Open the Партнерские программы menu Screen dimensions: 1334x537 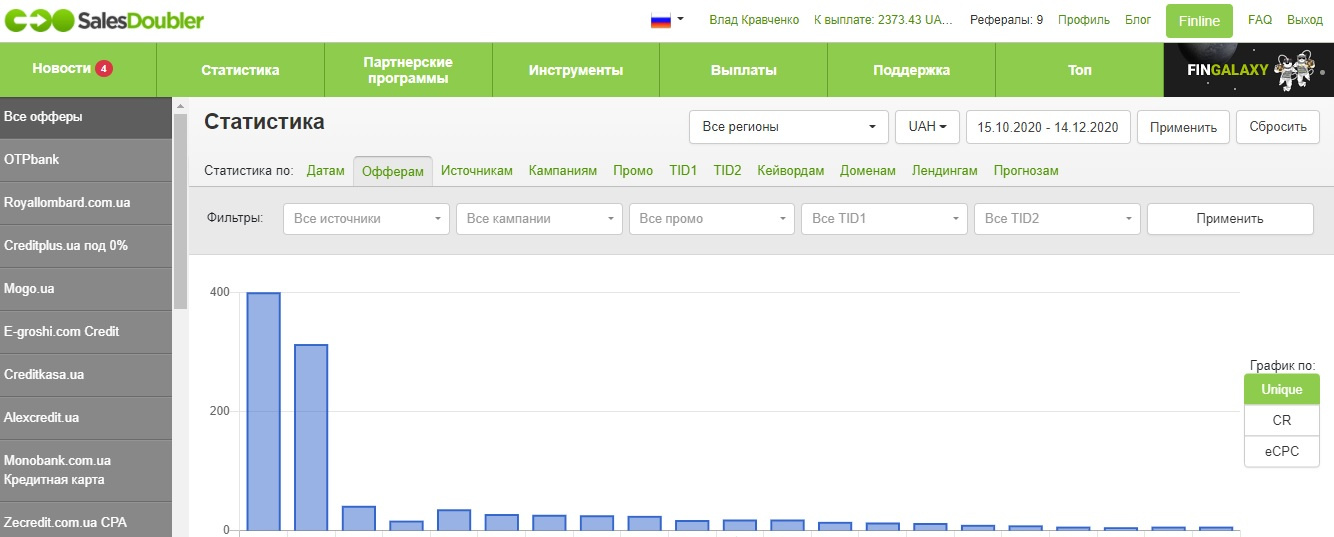[x=408, y=70]
